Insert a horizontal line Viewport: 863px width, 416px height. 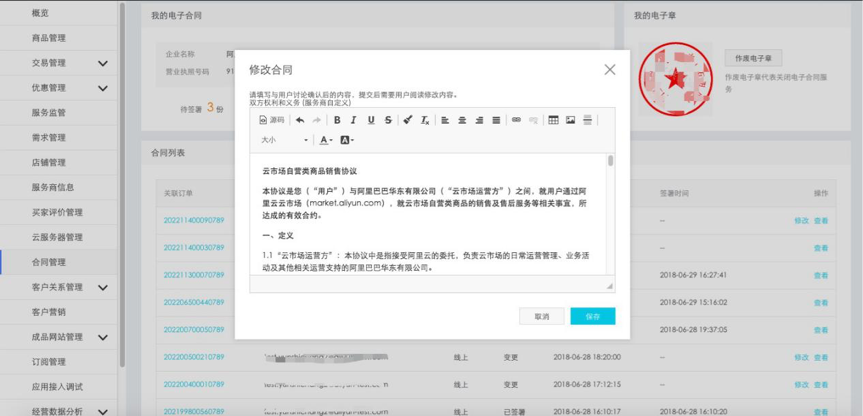(587, 120)
